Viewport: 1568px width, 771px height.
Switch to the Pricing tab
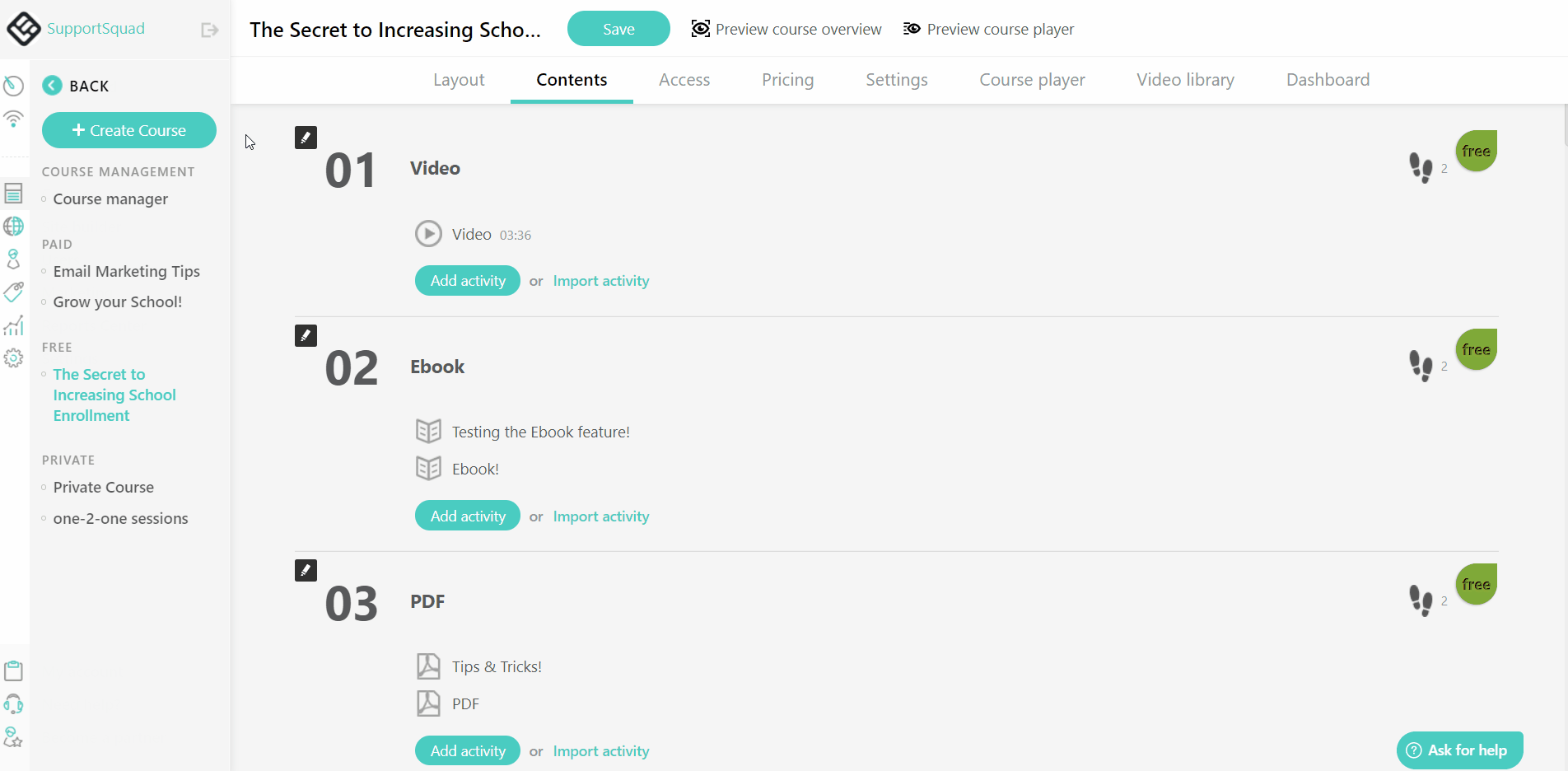click(x=787, y=79)
